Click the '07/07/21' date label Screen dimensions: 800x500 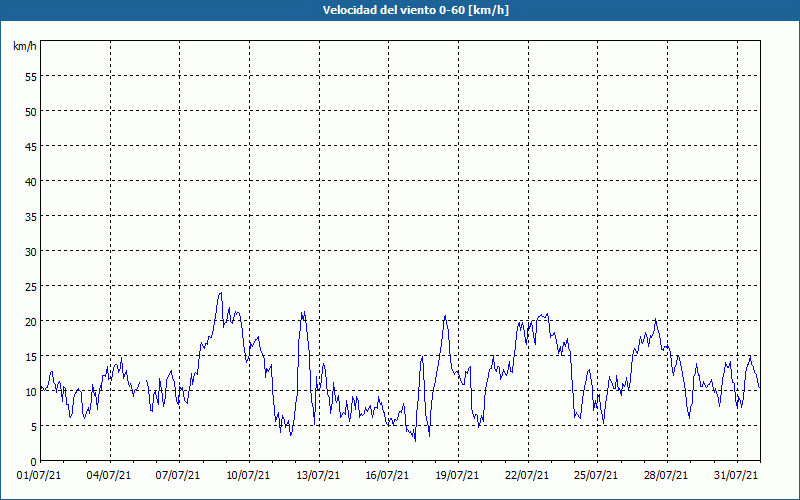(x=178, y=476)
